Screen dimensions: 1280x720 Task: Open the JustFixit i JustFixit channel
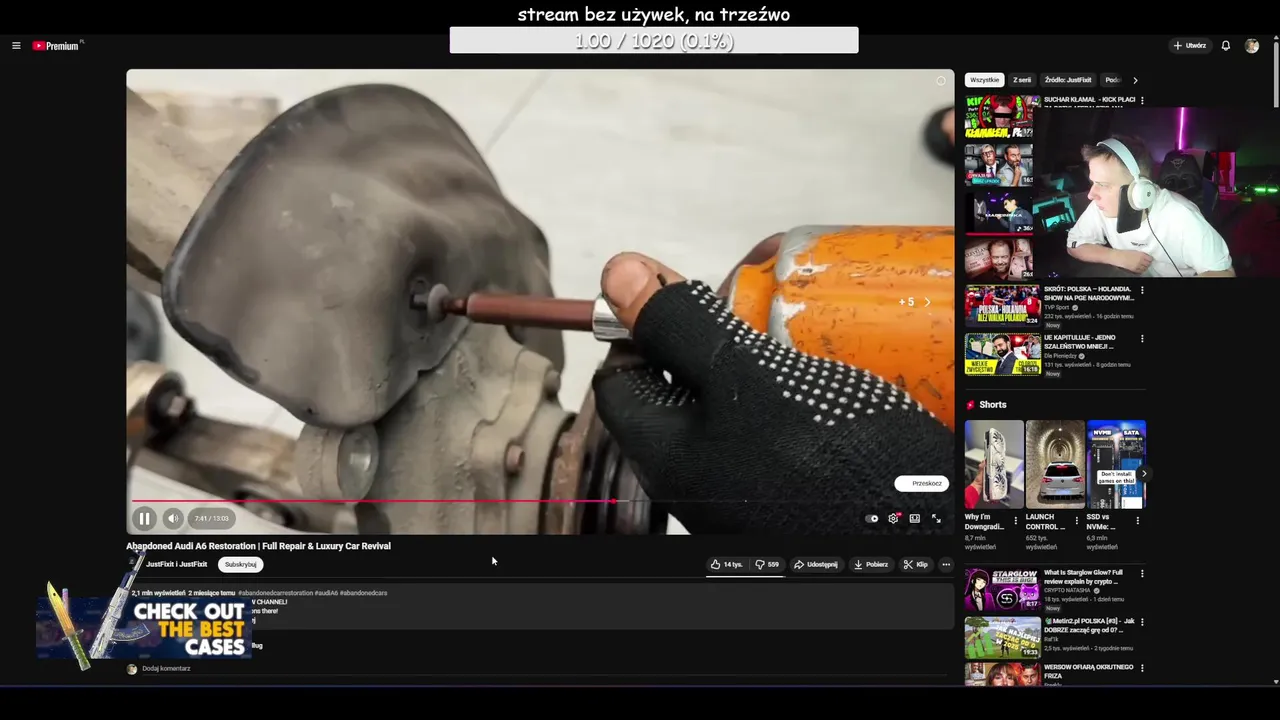pyautogui.click(x=176, y=564)
